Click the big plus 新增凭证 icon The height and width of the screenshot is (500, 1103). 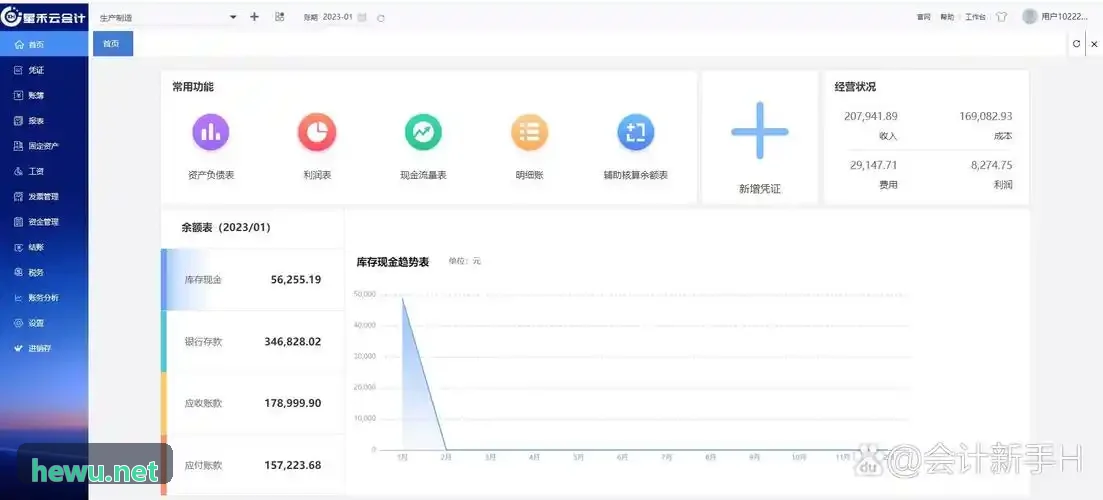(760, 131)
